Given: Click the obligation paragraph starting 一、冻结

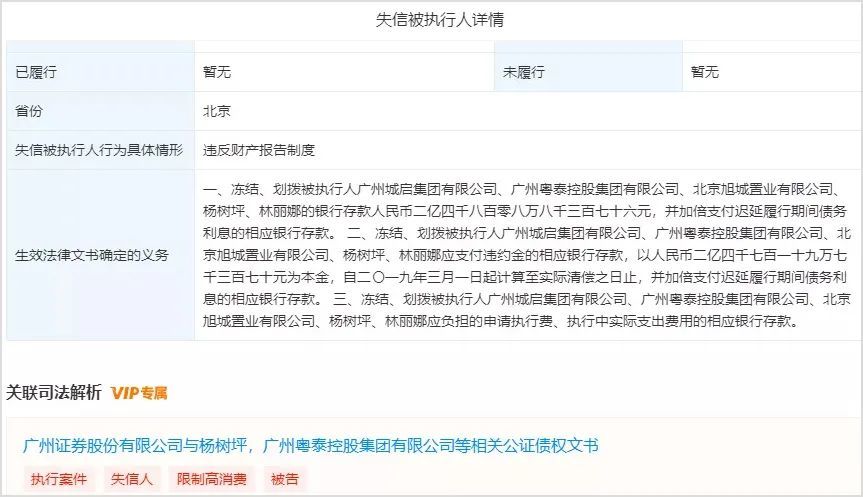Looking at the screenshot, I should [x=527, y=255].
